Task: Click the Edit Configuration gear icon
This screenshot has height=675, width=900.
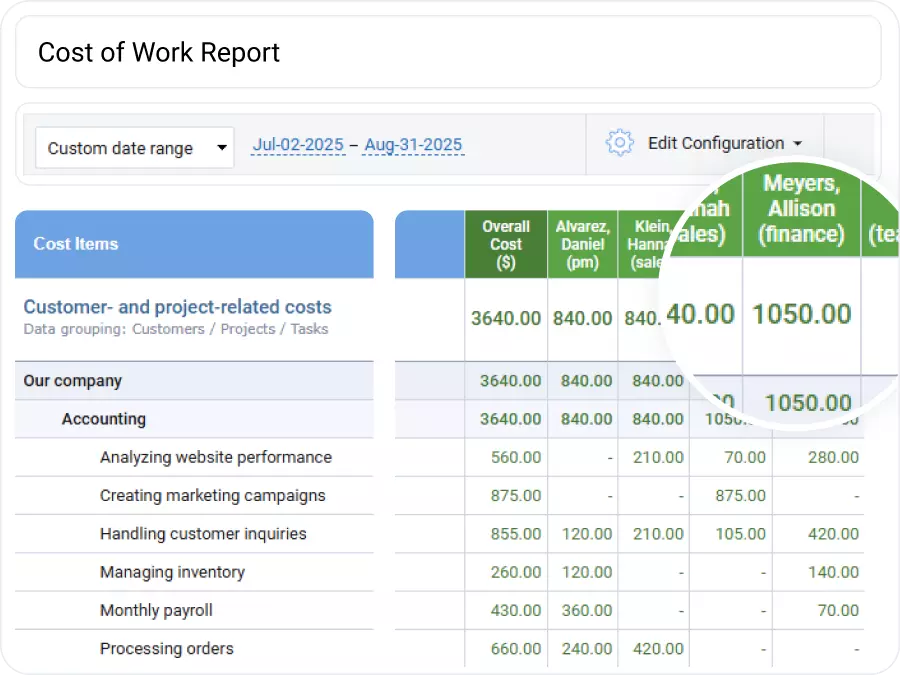Action: click(620, 142)
